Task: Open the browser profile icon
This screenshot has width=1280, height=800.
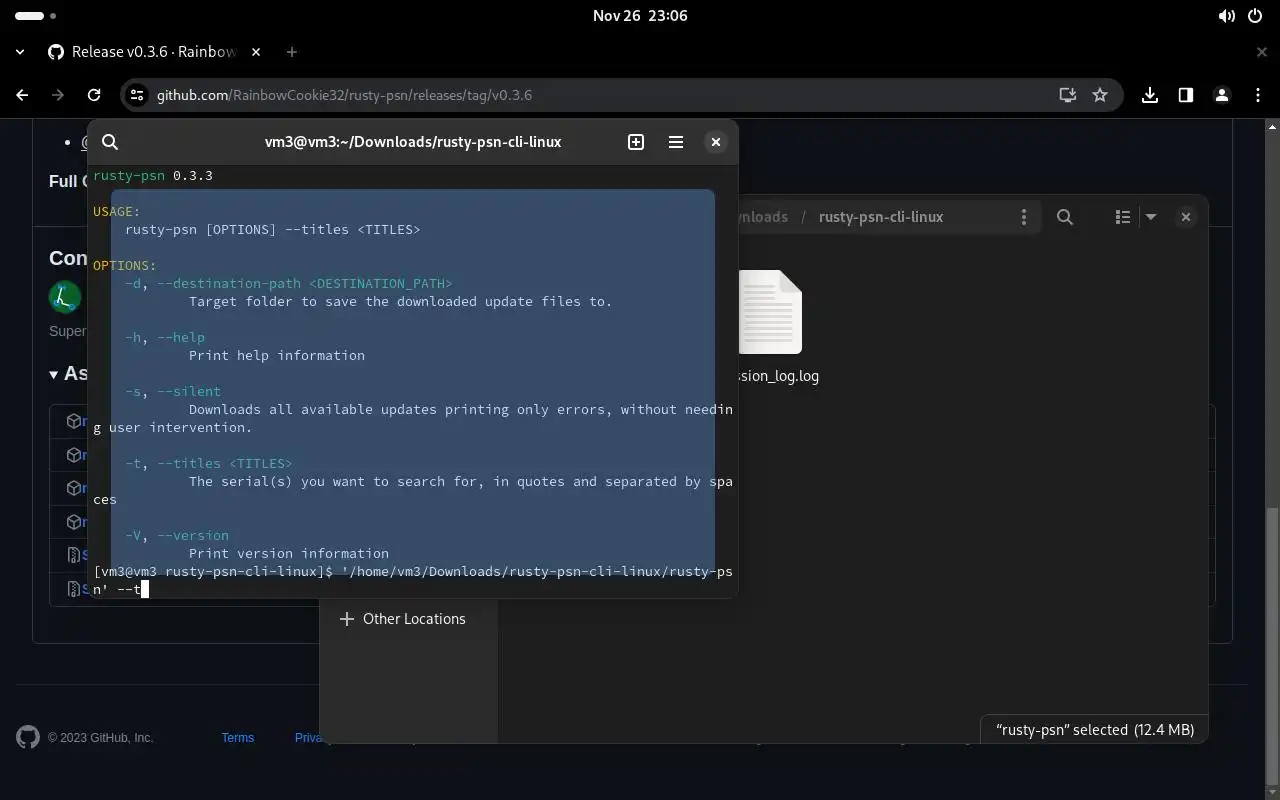Action: point(1221,95)
